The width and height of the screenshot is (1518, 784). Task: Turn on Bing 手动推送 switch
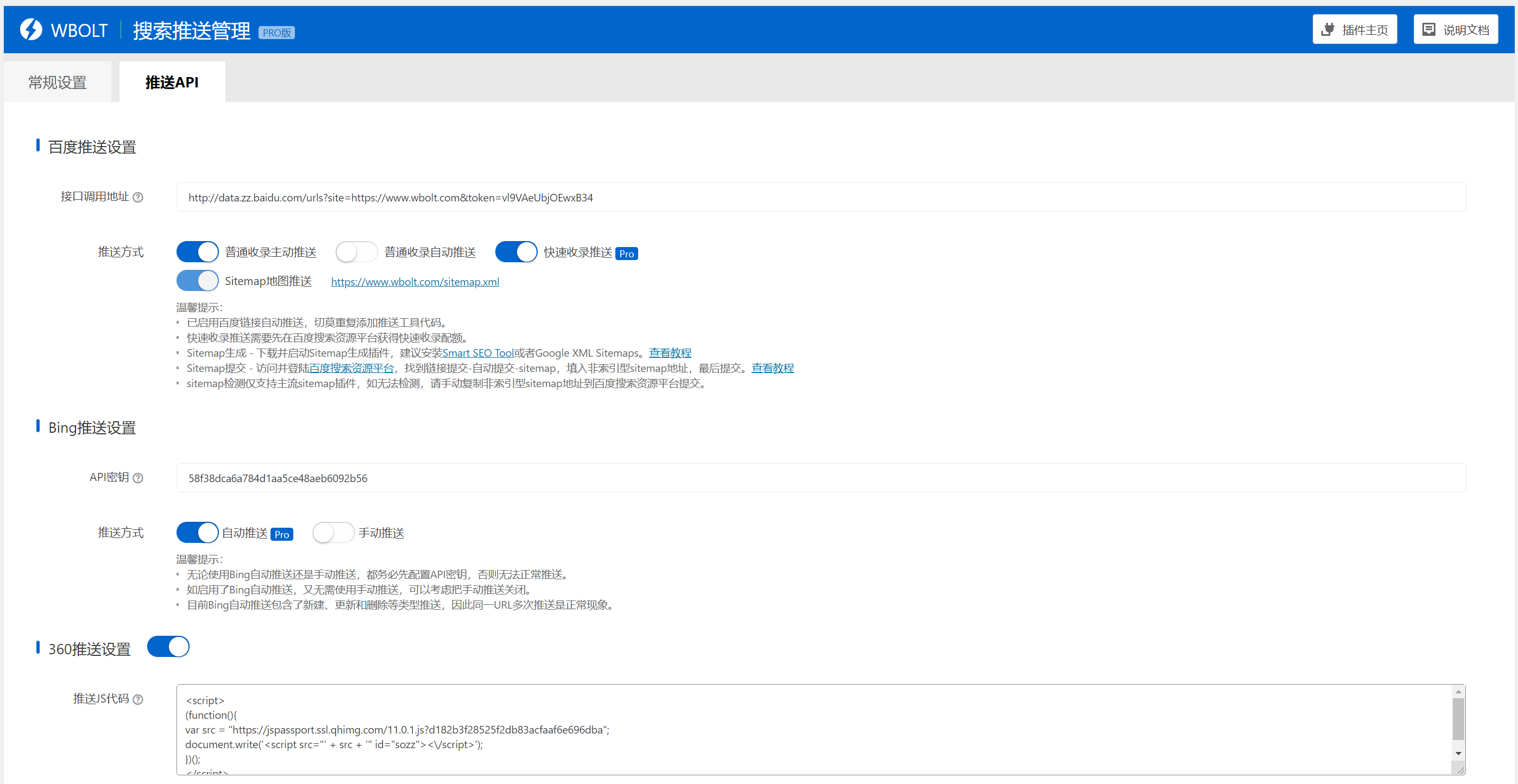pyautogui.click(x=333, y=533)
